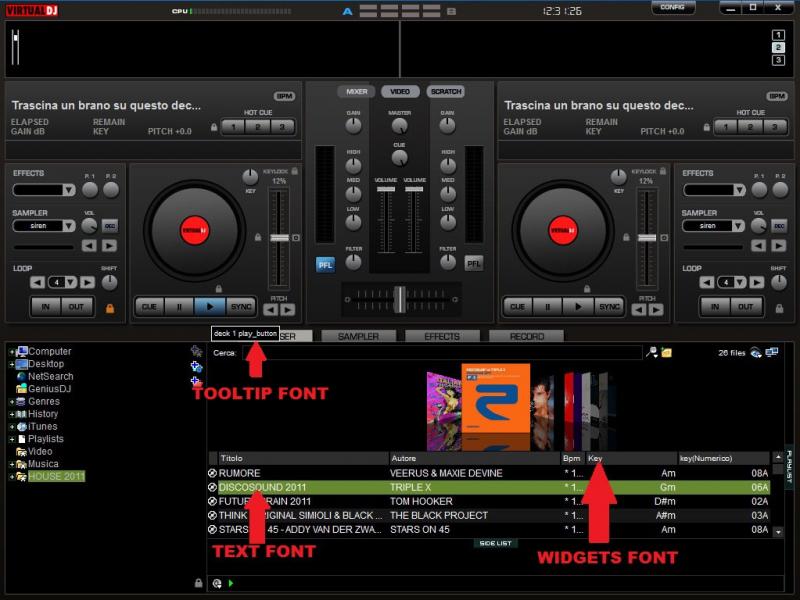Sort the song list by Titolo column
800x600 pixels.
click(303, 458)
